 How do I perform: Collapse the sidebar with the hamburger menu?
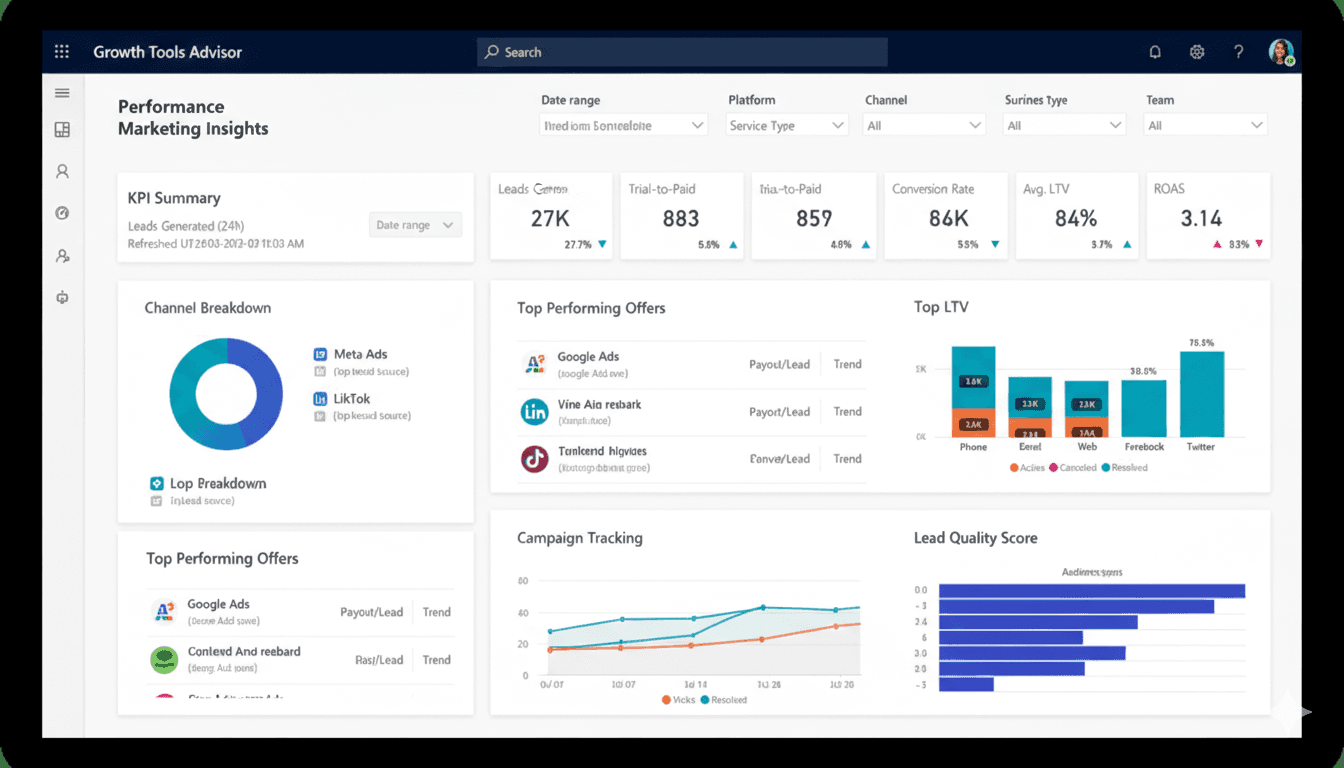(x=62, y=92)
